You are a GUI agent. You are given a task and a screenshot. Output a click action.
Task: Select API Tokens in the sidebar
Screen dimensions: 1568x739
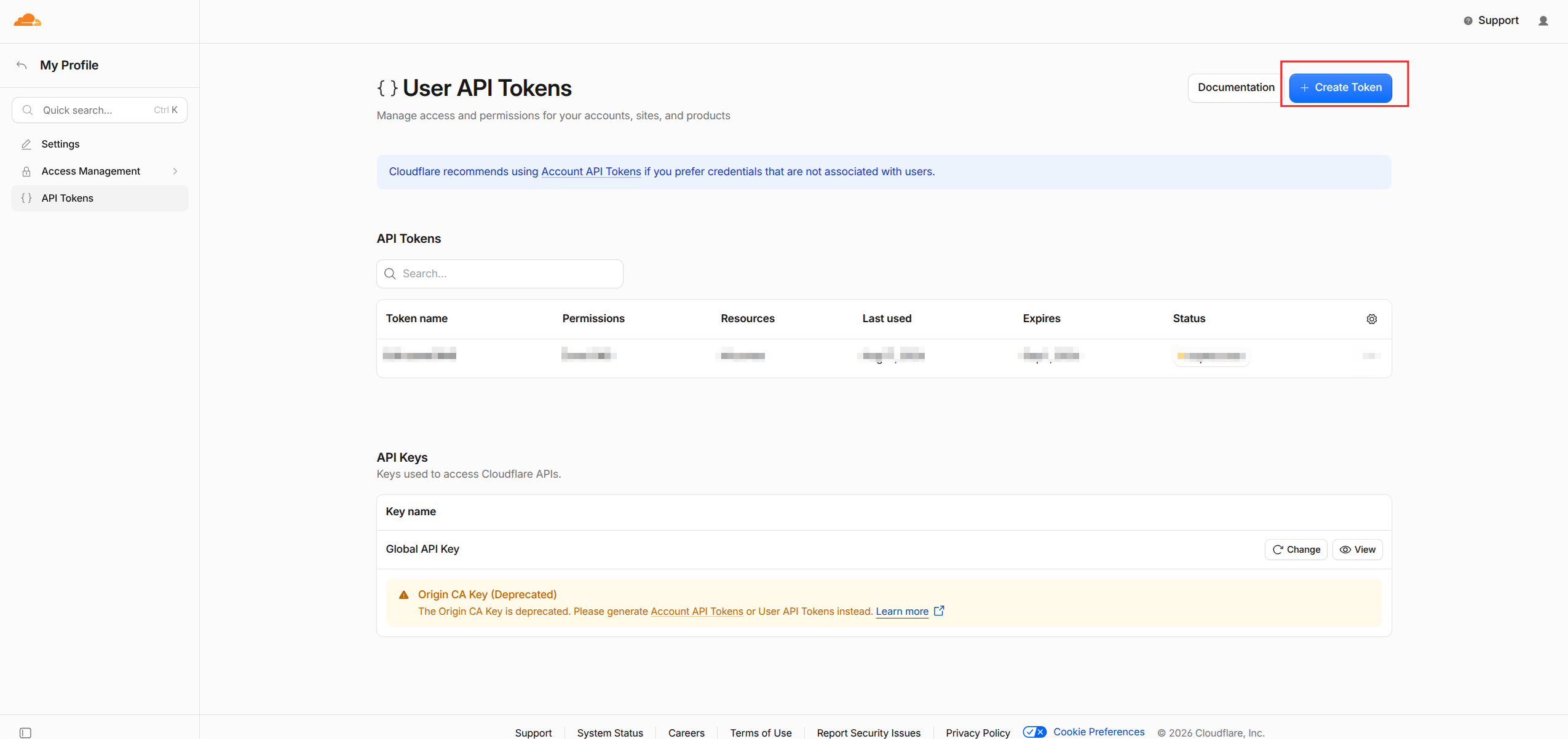pyautogui.click(x=100, y=199)
